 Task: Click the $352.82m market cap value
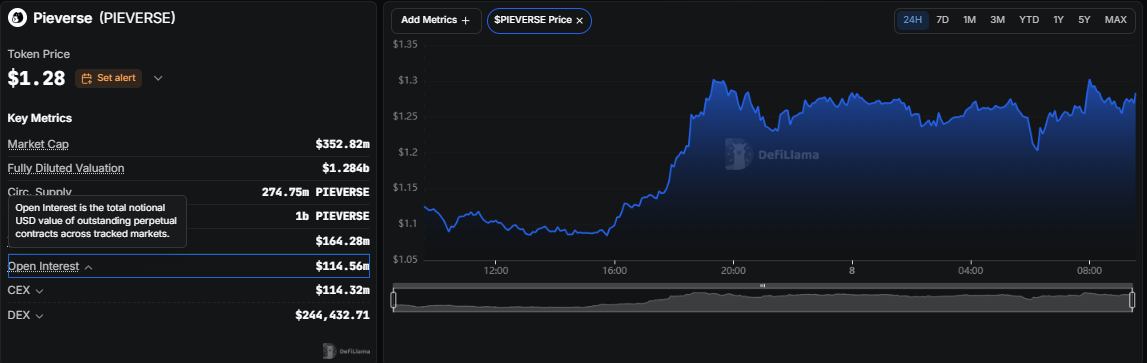(342, 144)
